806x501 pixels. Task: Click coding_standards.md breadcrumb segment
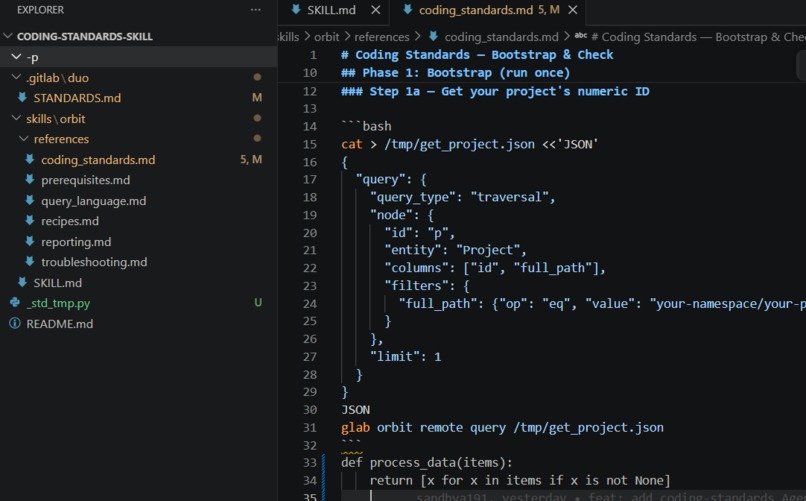(x=501, y=37)
